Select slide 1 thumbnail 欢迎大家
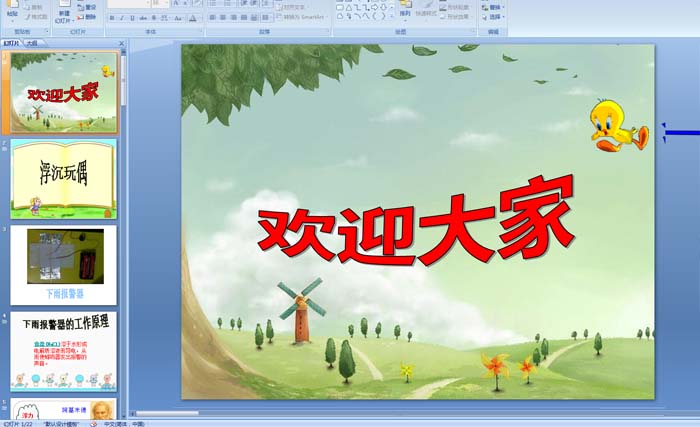 coord(64,92)
